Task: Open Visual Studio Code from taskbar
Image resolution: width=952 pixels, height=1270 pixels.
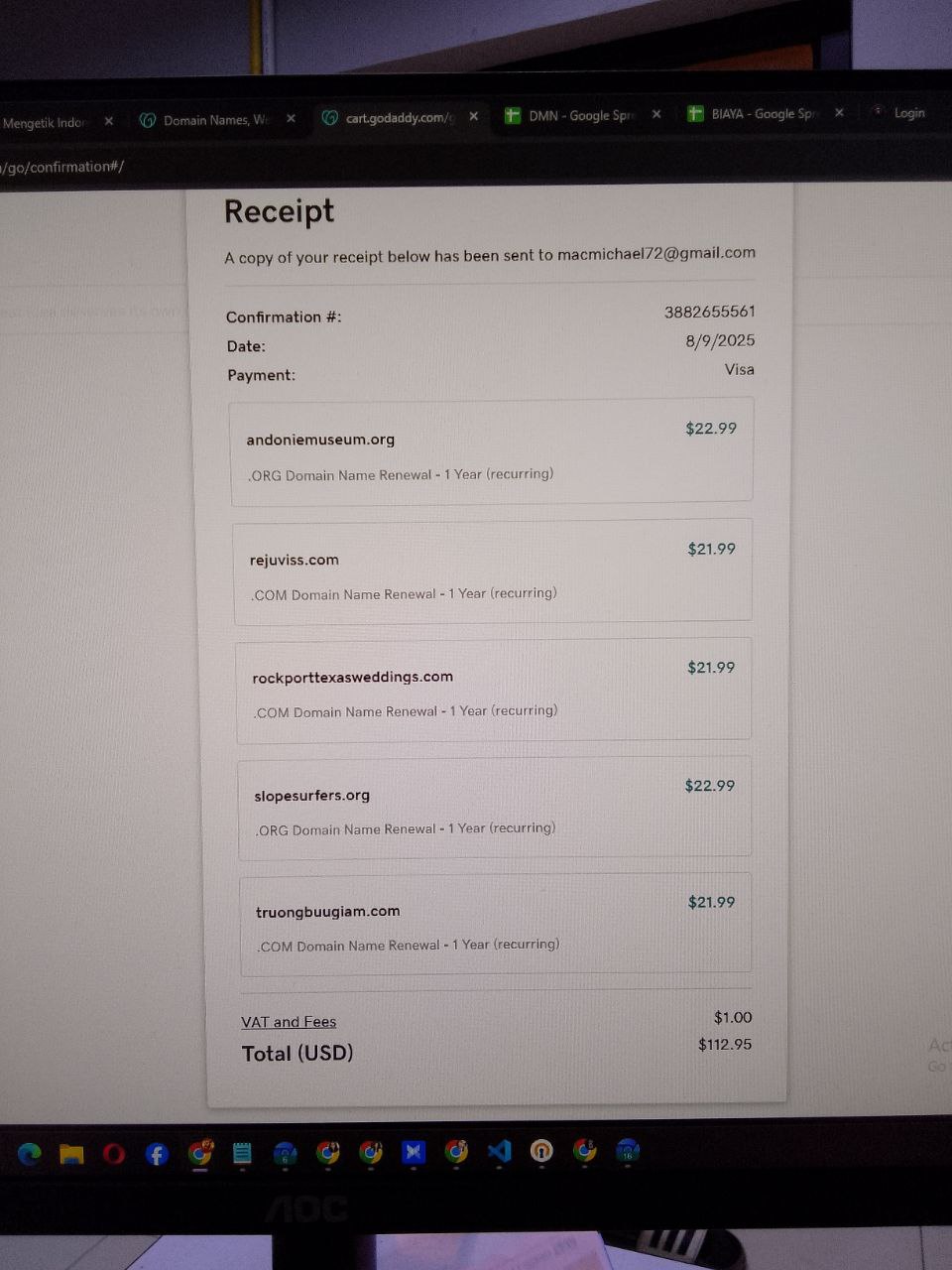Action: [x=499, y=1151]
